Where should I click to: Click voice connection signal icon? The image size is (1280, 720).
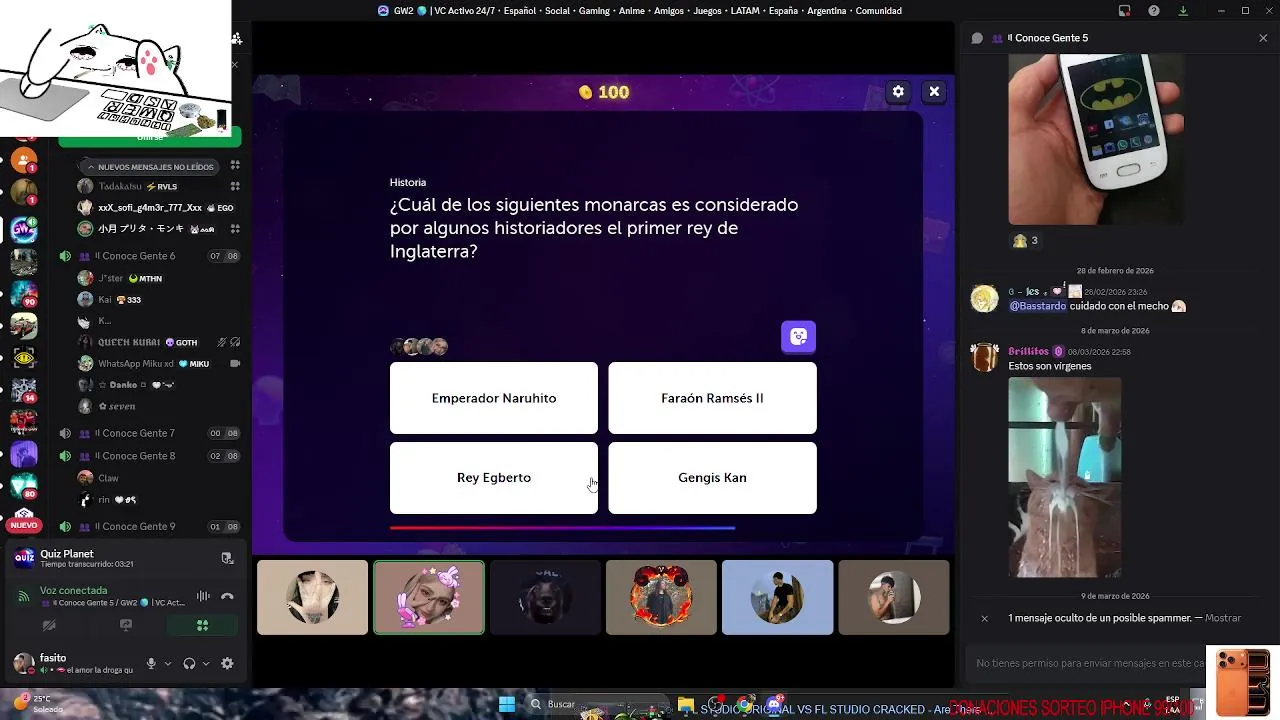pyautogui.click(x=24, y=596)
